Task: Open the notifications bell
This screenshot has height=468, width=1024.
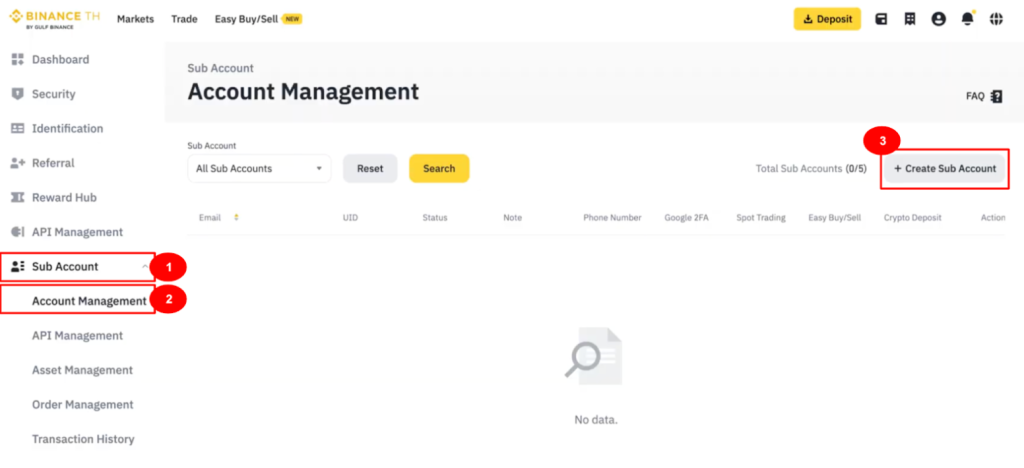Action: coord(967,19)
